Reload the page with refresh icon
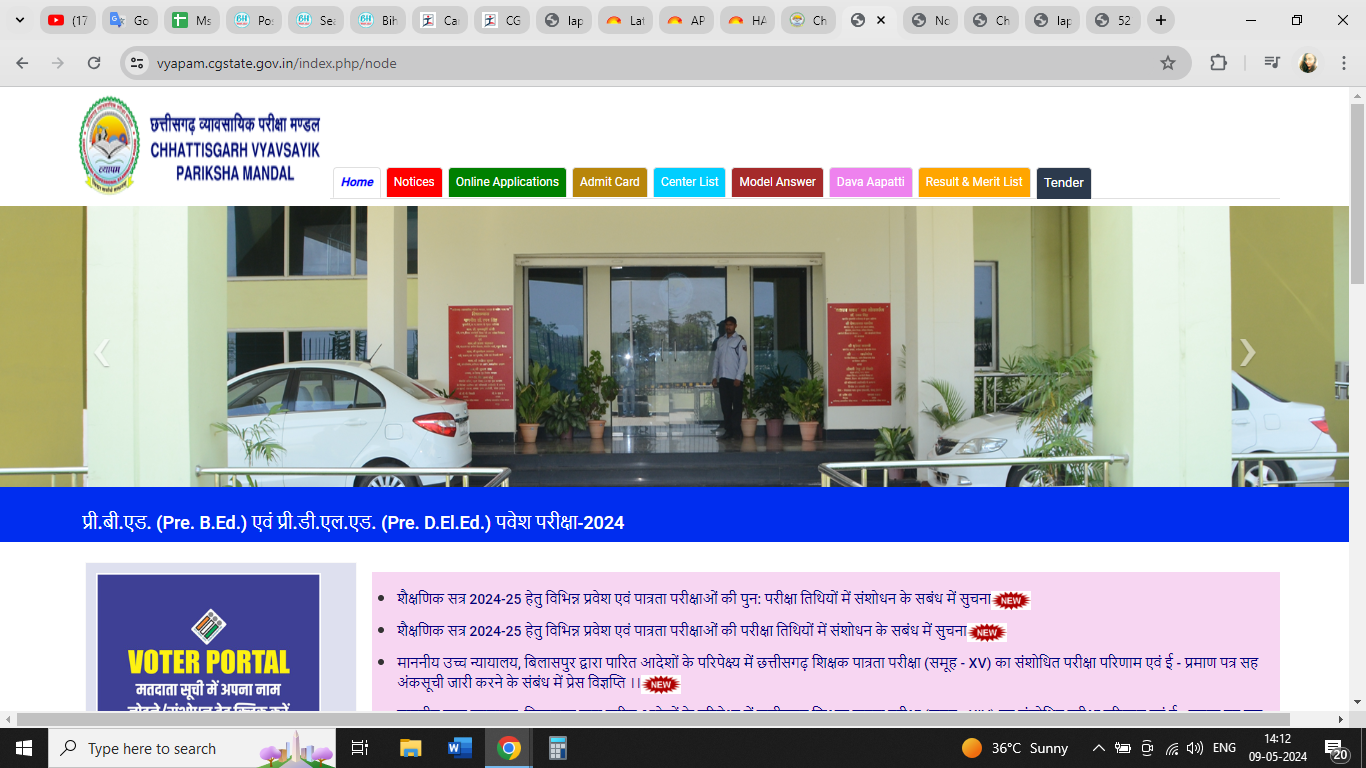1366x768 pixels. coord(94,63)
